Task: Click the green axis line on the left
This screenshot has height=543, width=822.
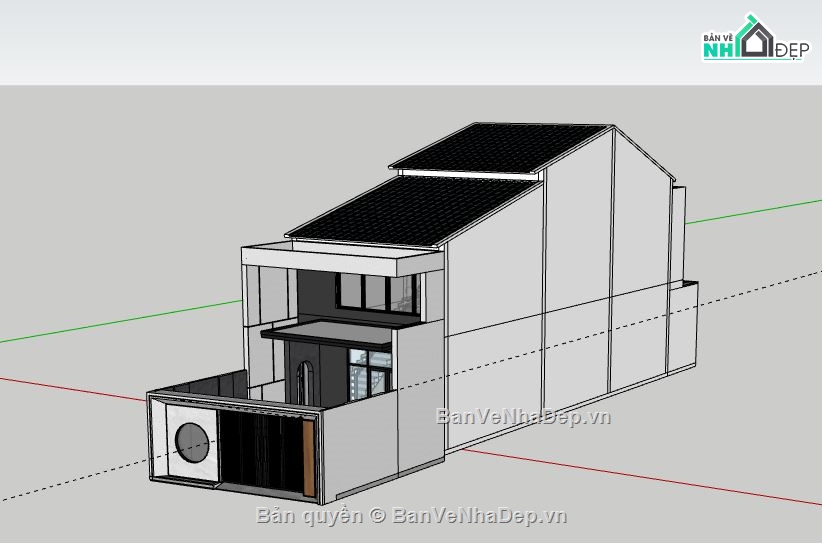Action: [120, 321]
